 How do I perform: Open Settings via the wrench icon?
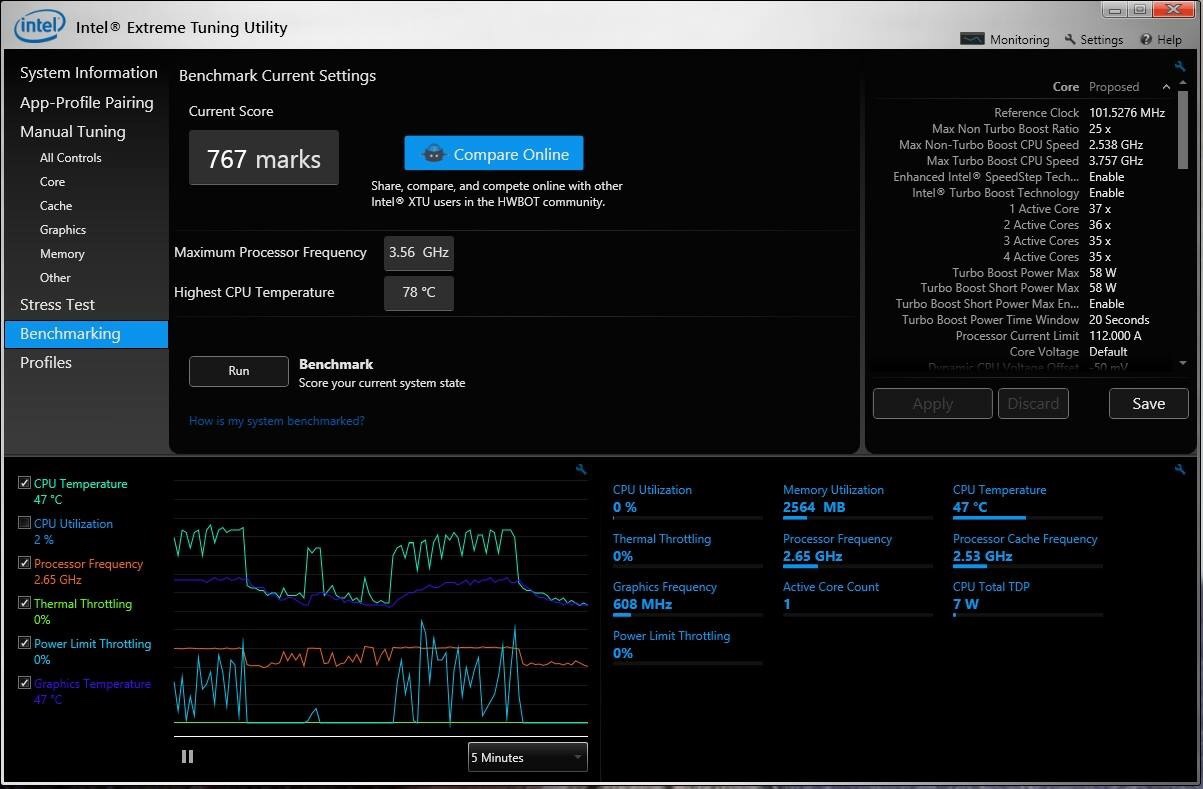pyautogui.click(x=1070, y=39)
